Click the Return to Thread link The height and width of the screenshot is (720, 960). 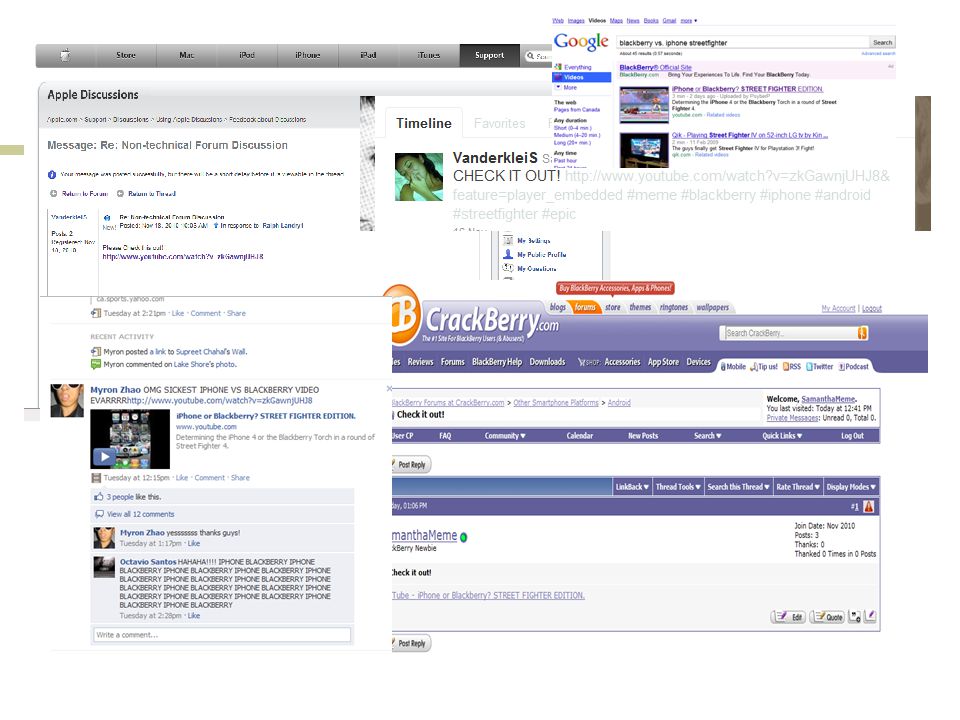(152, 193)
